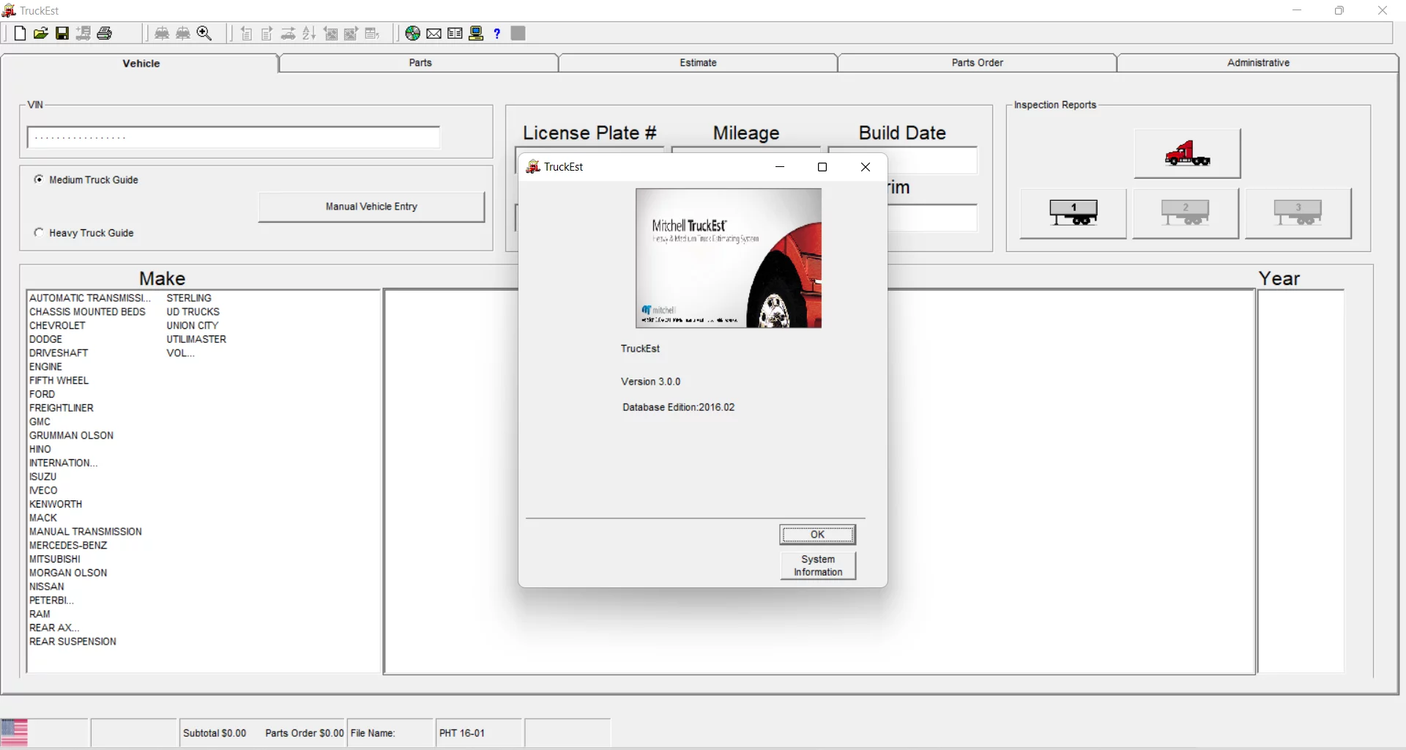
Task: Select KENWORTH from the Make list
Action: tap(55, 503)
